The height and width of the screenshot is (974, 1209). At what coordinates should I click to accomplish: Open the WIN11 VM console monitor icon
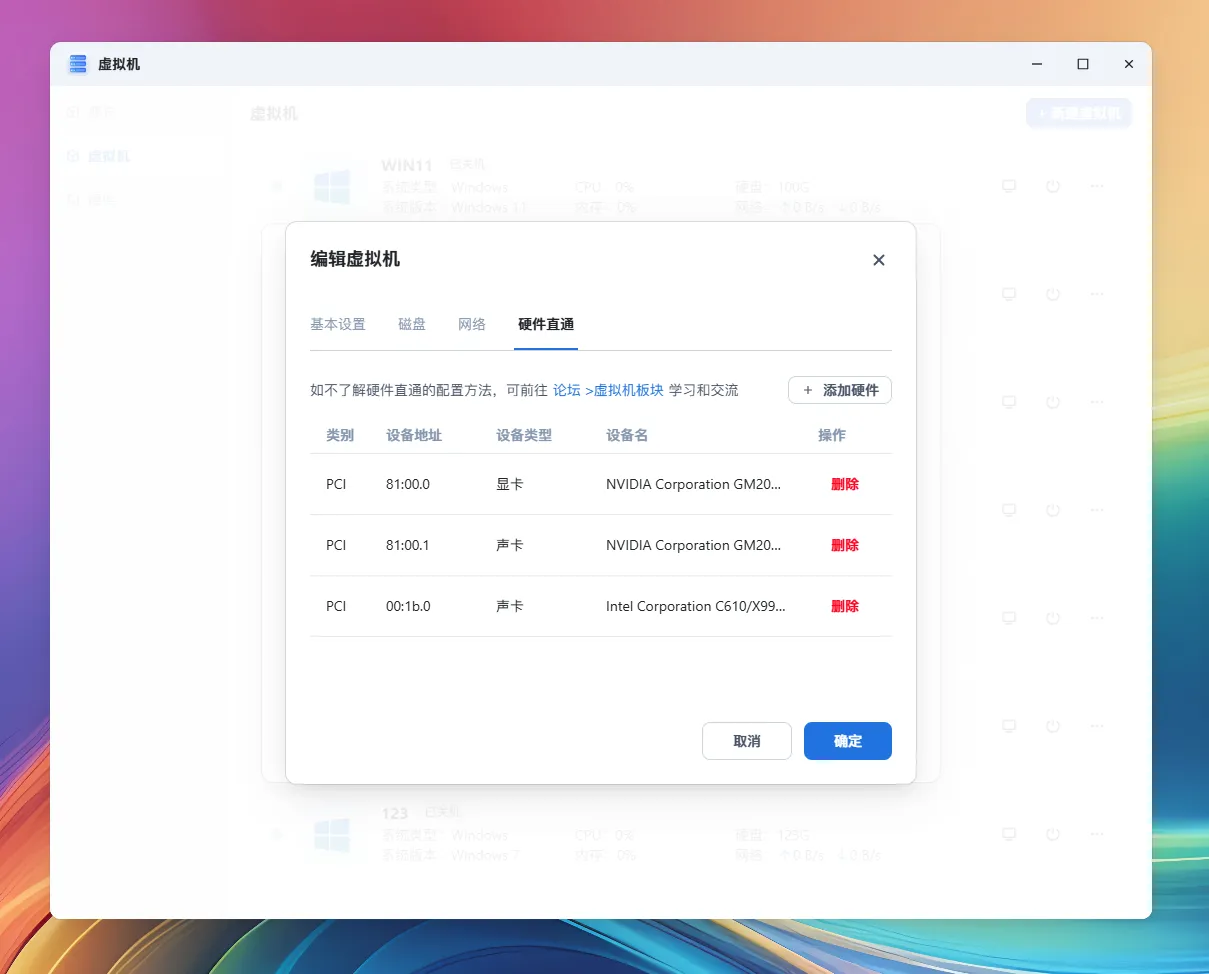[1009, 186]
